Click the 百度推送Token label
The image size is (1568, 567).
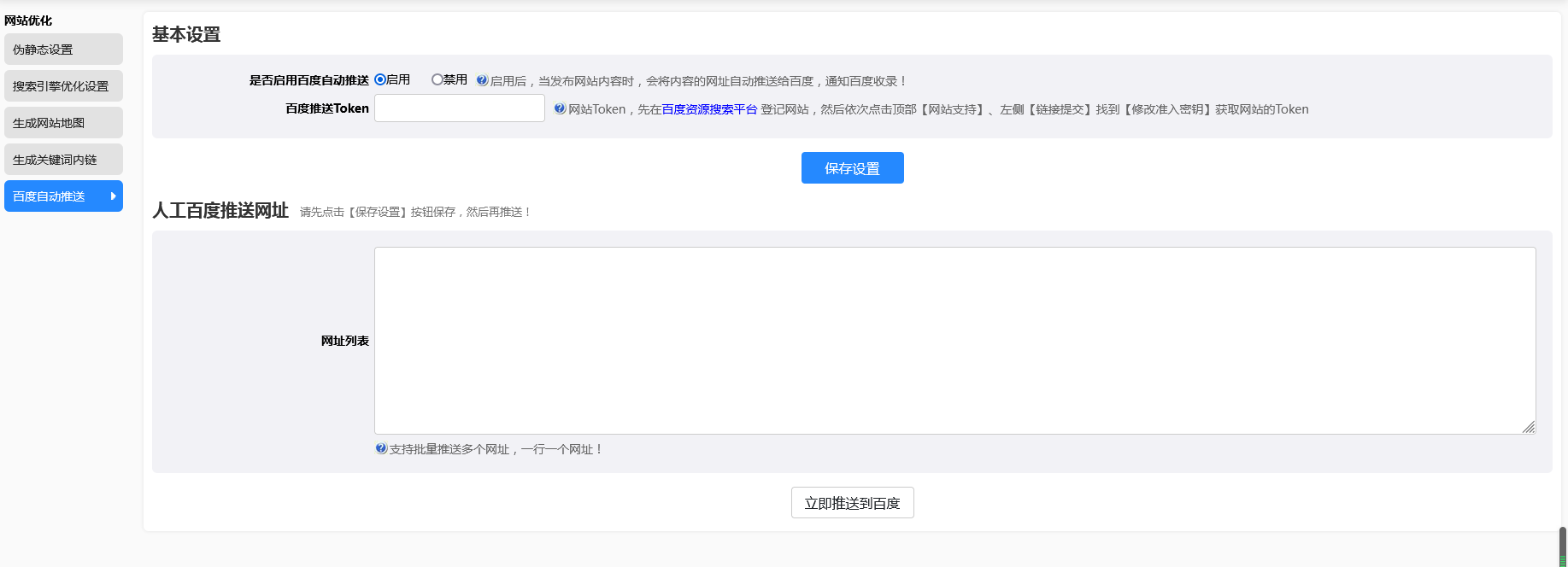point(327,108)
